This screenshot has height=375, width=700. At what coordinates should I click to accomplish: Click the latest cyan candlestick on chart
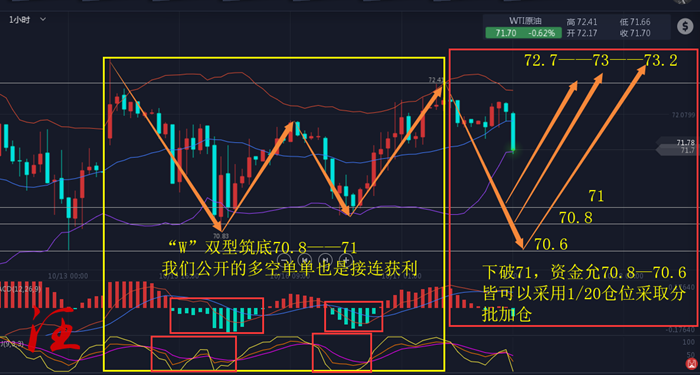(x=513, y=133)
